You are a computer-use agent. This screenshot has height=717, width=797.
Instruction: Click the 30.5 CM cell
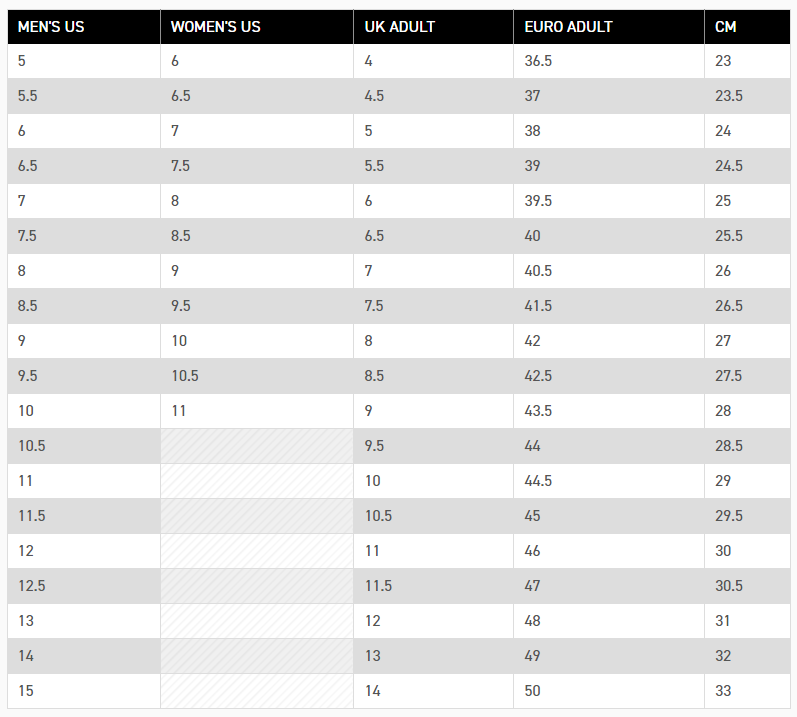747,586
